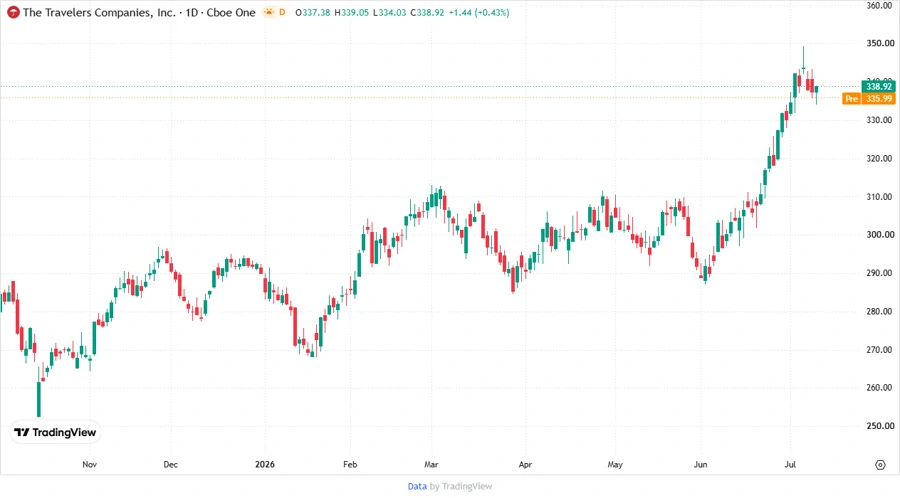Click the Nov time axis label
Viewport: 900px width, 498px height.
[x=90, y=464]
